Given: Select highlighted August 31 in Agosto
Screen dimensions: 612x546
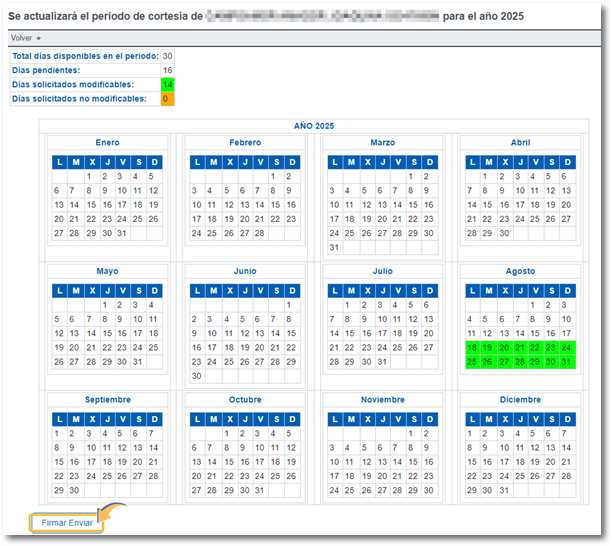Looking at the screenshot, I should point(566,362).
